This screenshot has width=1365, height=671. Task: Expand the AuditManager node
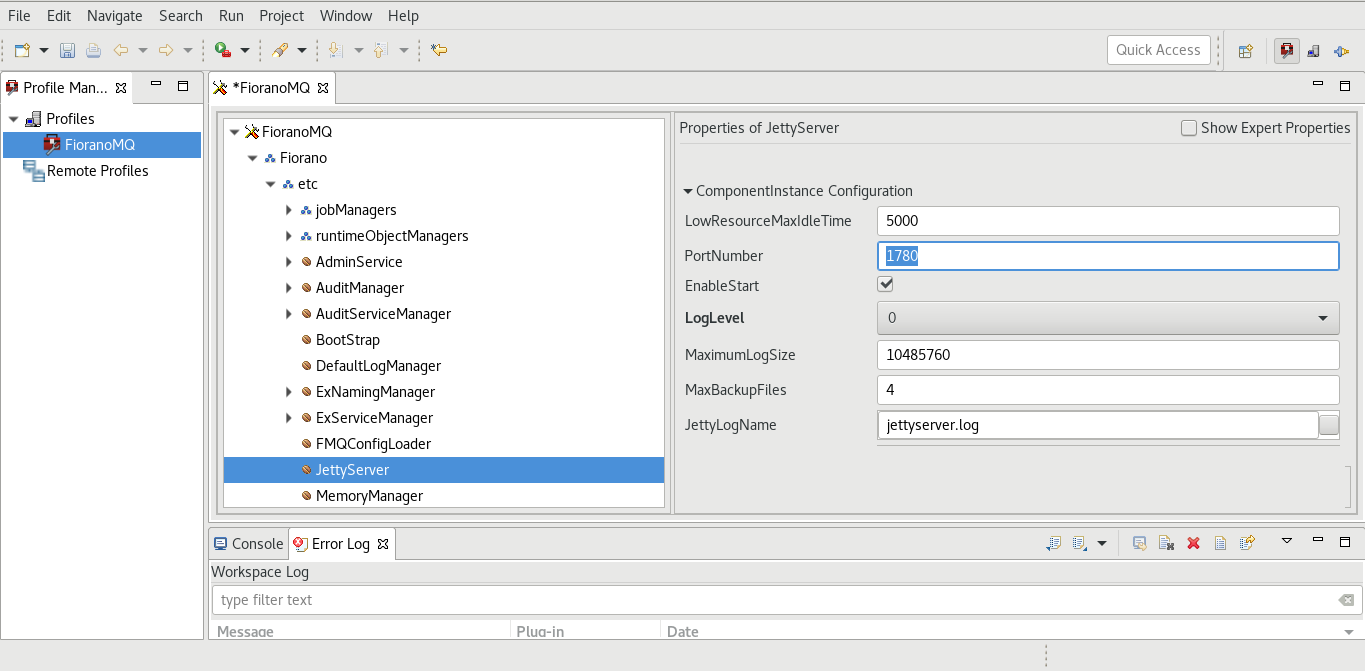click(x=288, y=288)
